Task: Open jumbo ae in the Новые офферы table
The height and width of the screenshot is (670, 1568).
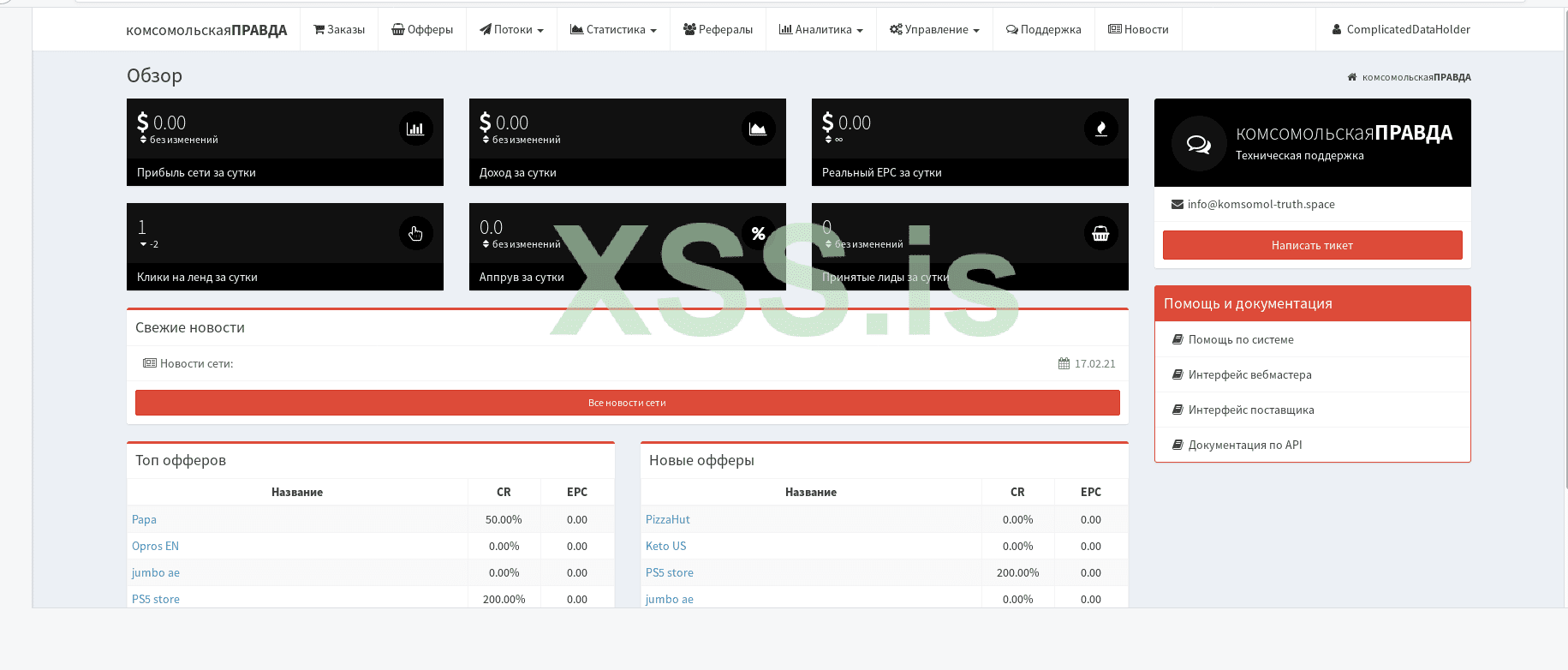Action: (x=670, y=599)
